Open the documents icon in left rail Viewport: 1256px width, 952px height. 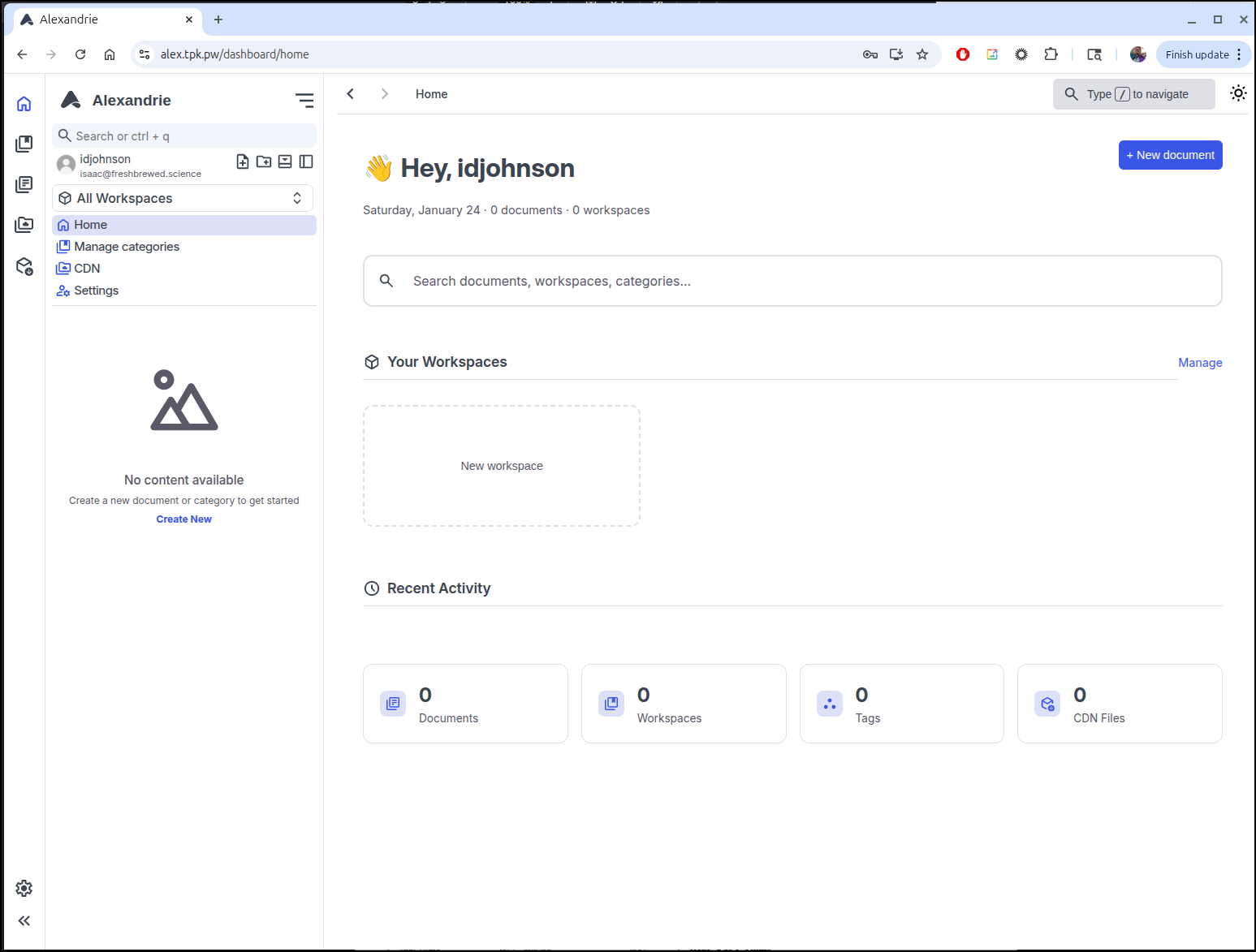24,185
